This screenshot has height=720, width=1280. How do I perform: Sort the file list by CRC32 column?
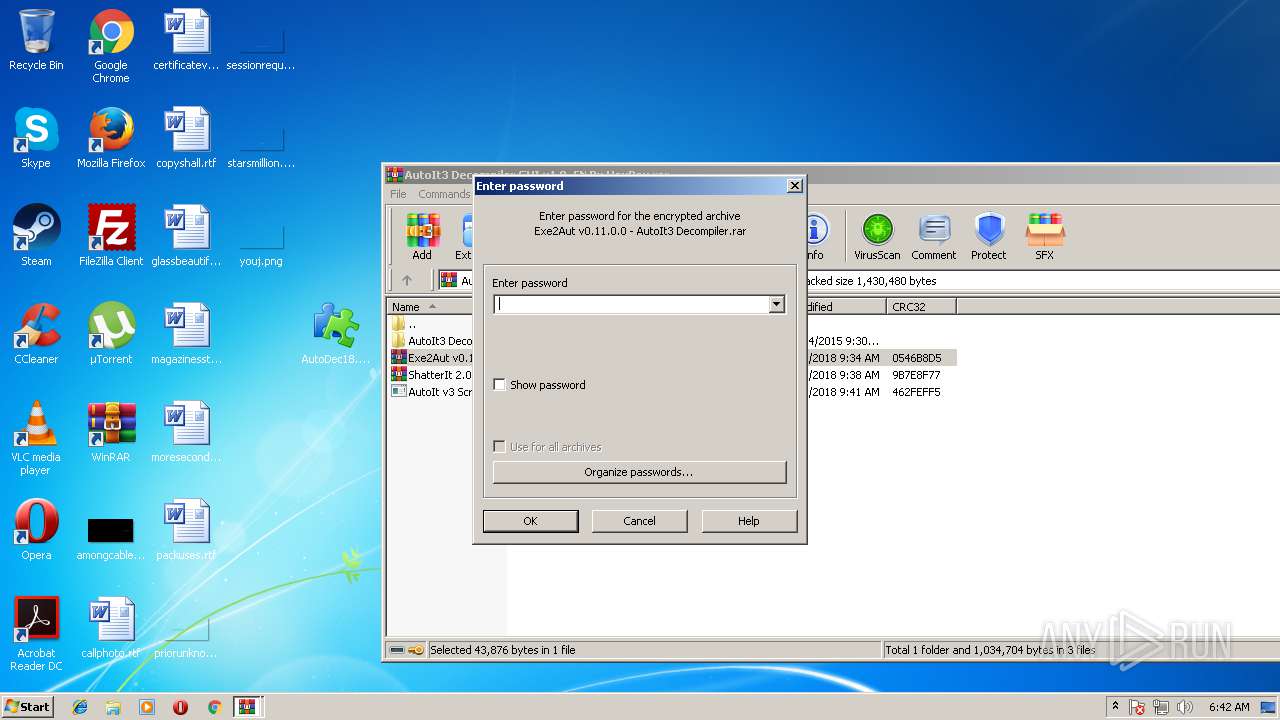point(920,307)
